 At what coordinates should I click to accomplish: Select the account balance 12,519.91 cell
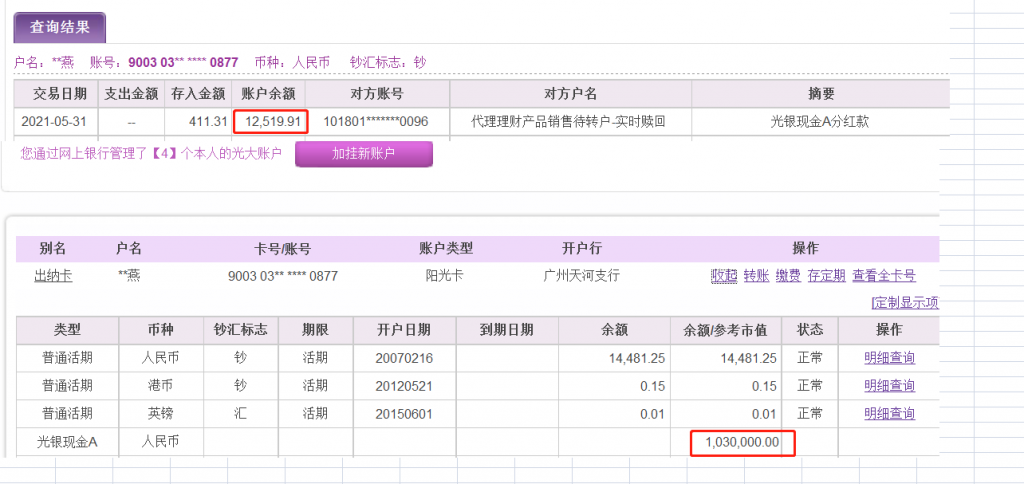click(x=268, y=121)
